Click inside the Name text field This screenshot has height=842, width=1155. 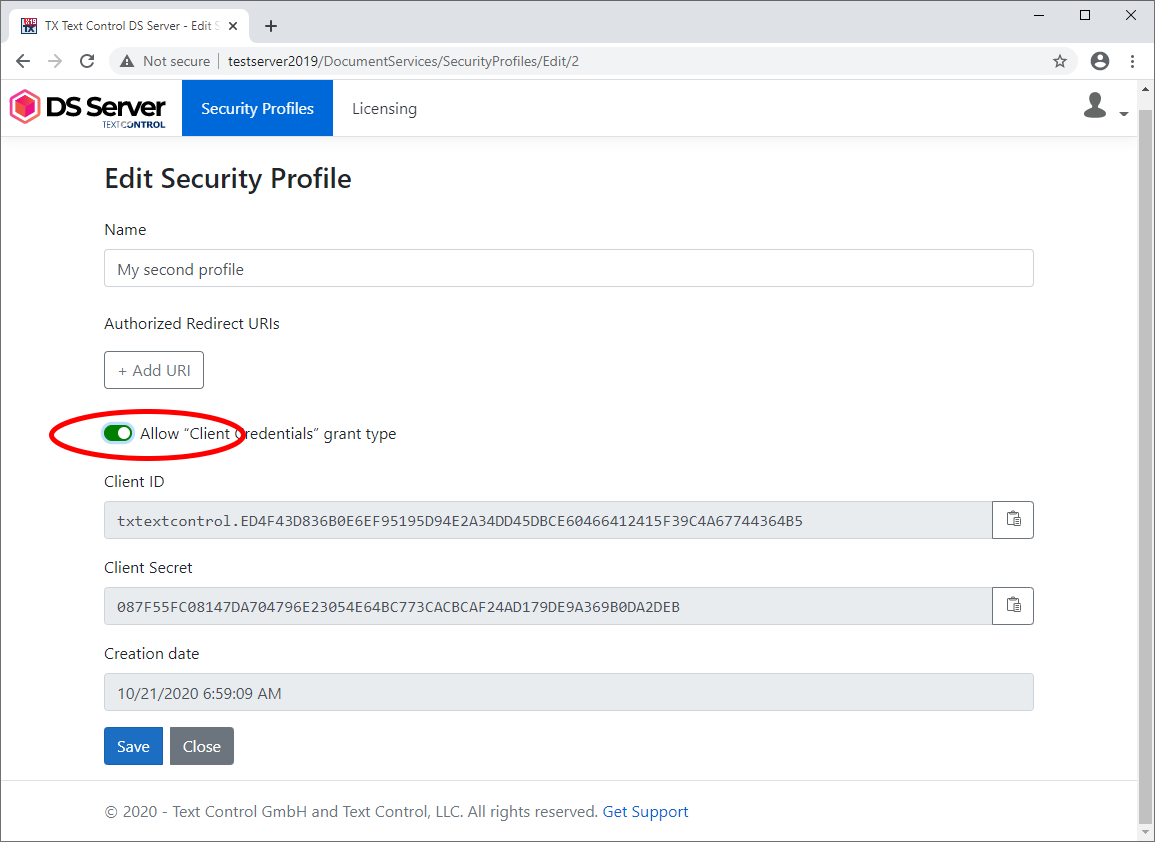568,268
